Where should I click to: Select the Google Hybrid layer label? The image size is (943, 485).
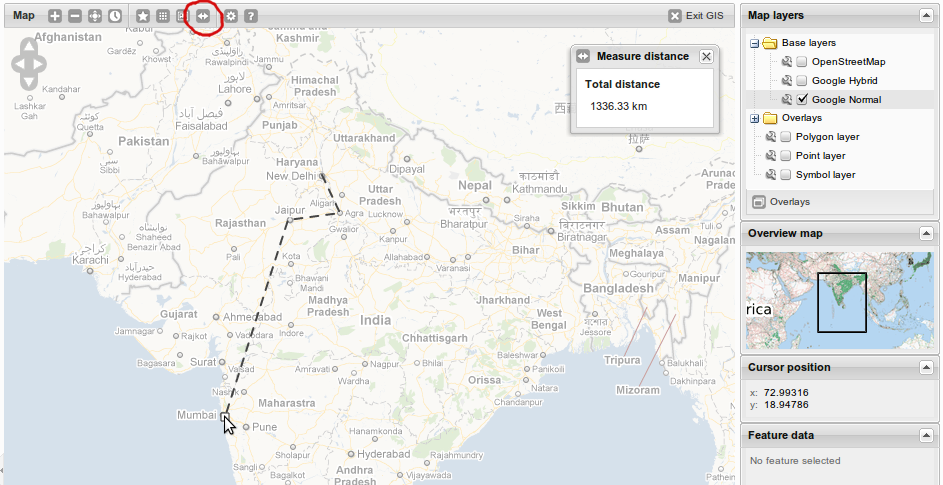pos(844,81)
